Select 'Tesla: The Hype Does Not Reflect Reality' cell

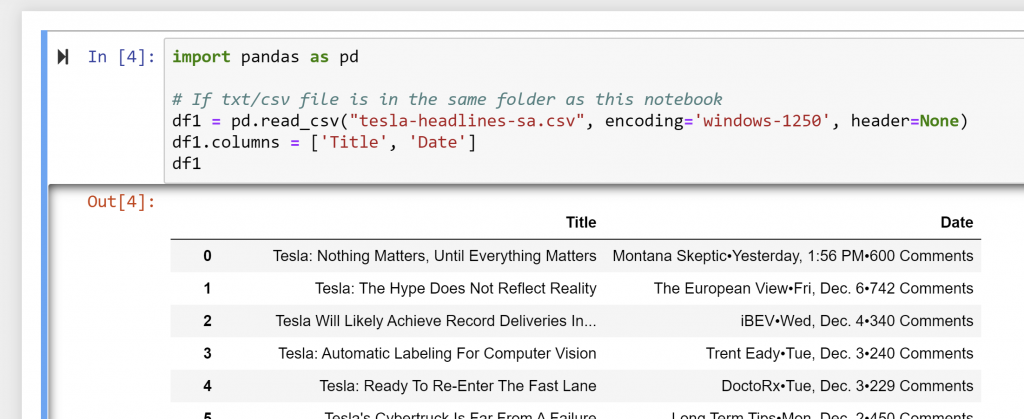click(455, 288)
